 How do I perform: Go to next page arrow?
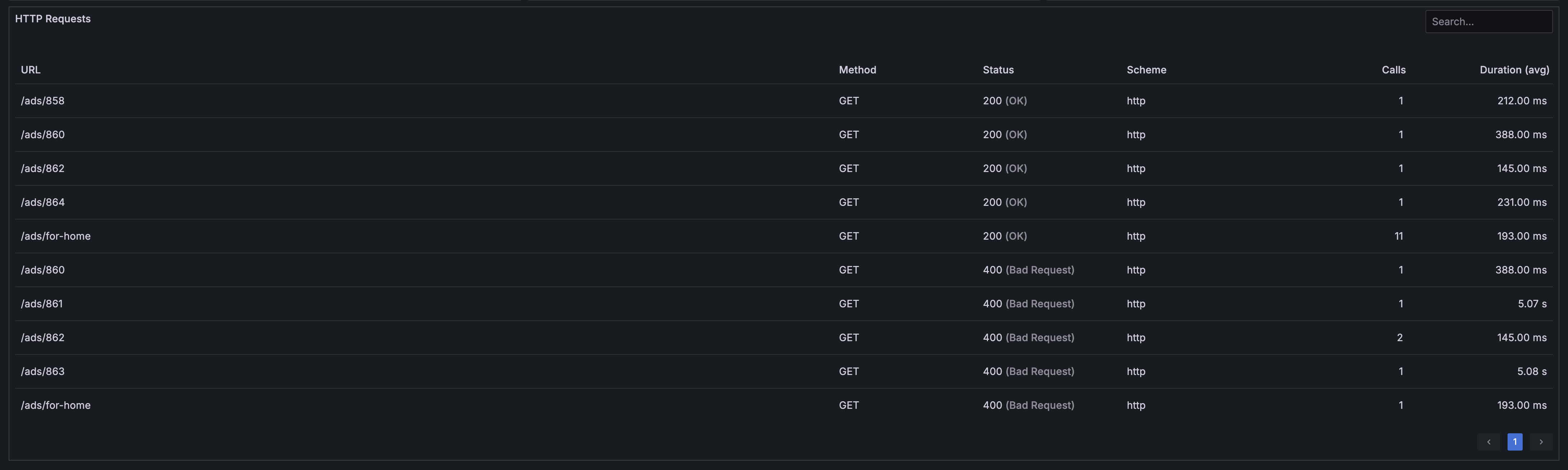pos(1541,442)
